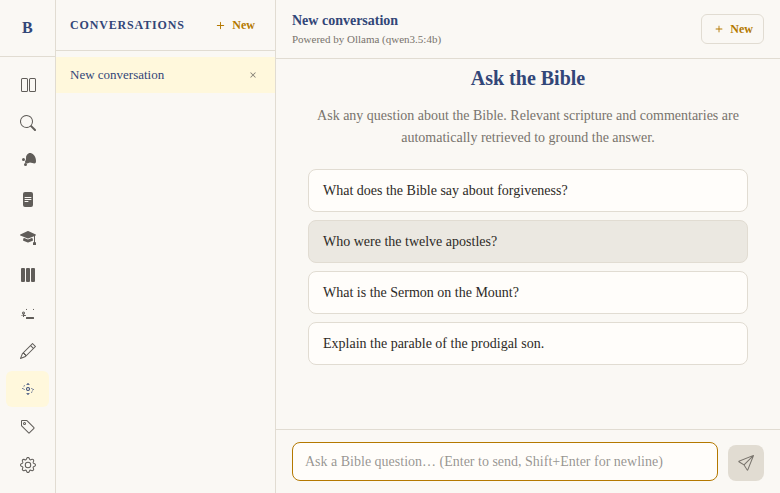Viewport: 780px width, 493px height.
Task: Open the settings gear icon
Action: (28, 465)
